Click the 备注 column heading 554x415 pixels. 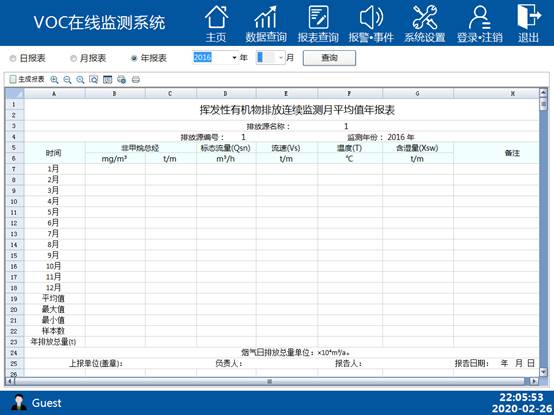click(x=512, y=153)
